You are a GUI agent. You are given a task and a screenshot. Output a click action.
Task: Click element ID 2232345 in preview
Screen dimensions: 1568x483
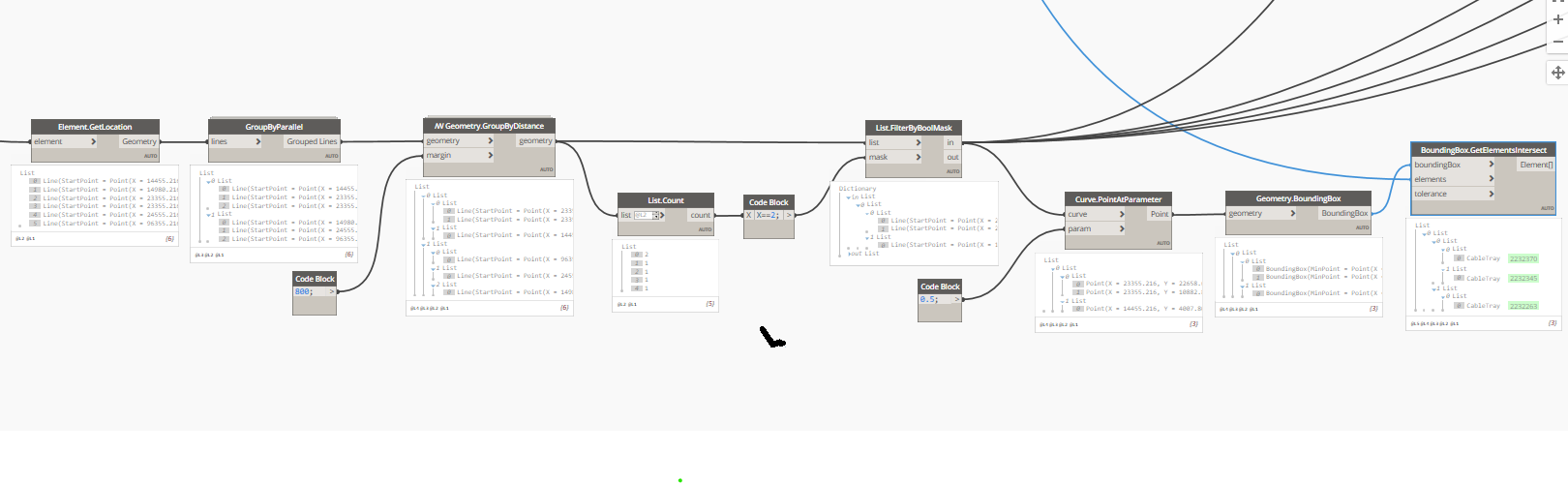[1523, 278]
